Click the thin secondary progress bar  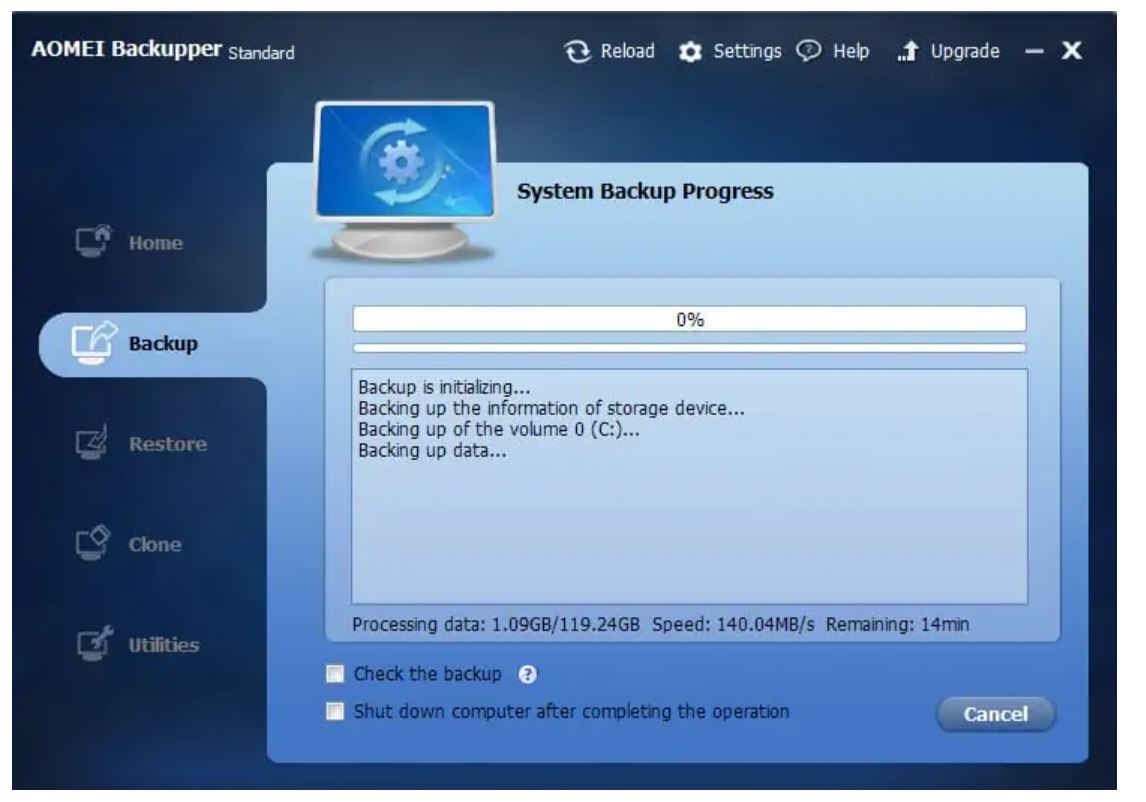[x=689, y=348]
